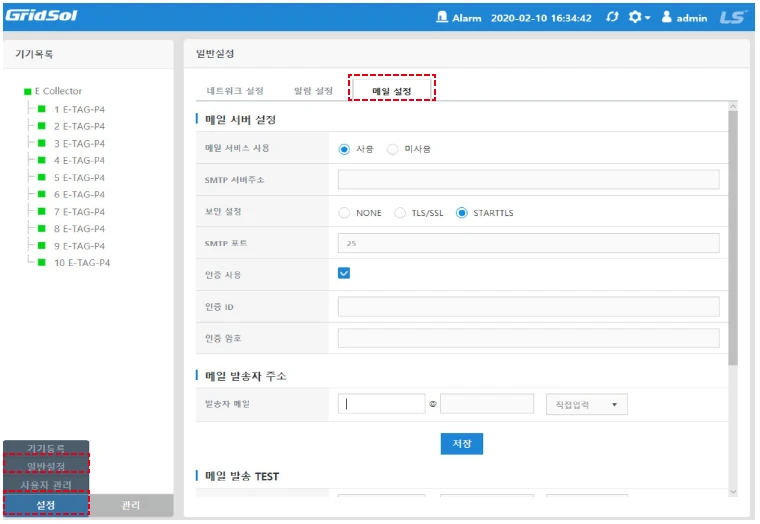760x524 pixels.
Task: Select 3 E-TAG-P4 in device list
Action: coord(79,143)
